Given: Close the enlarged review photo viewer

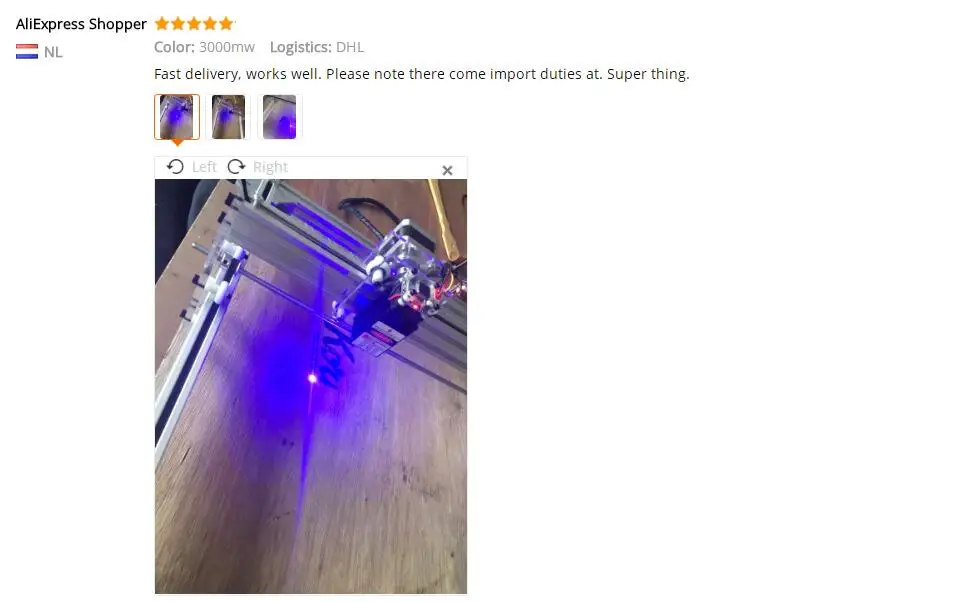Looking at the screenshot, I should (x=447, y=171).
